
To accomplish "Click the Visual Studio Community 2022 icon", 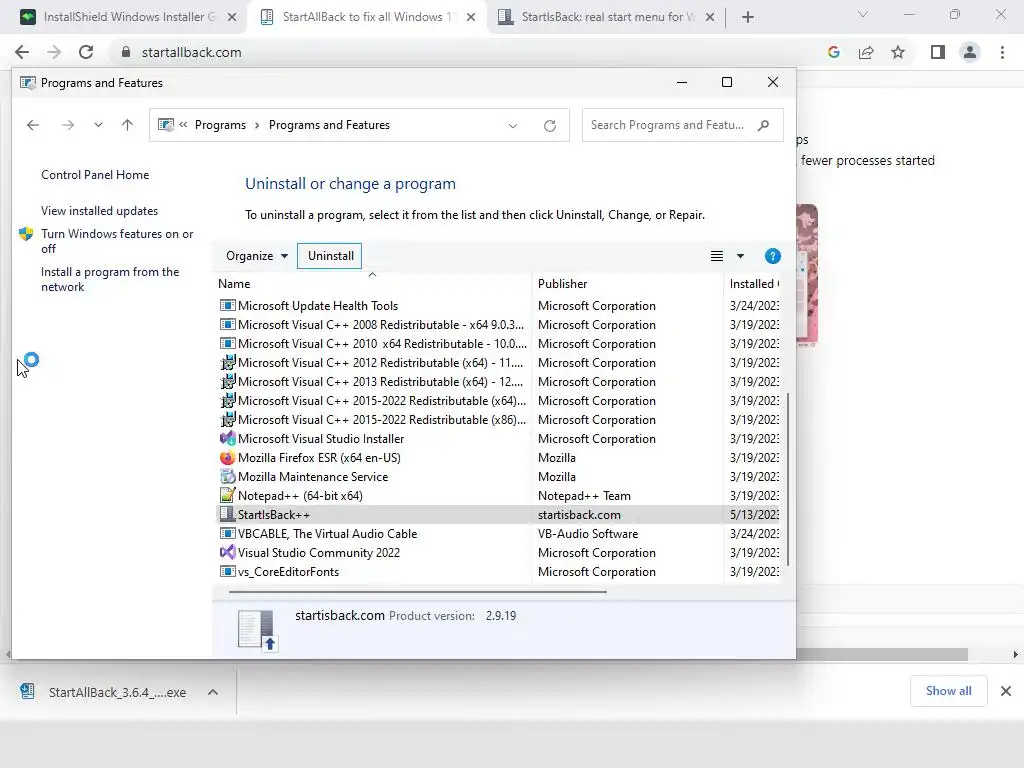I will [x=227, y=552].
